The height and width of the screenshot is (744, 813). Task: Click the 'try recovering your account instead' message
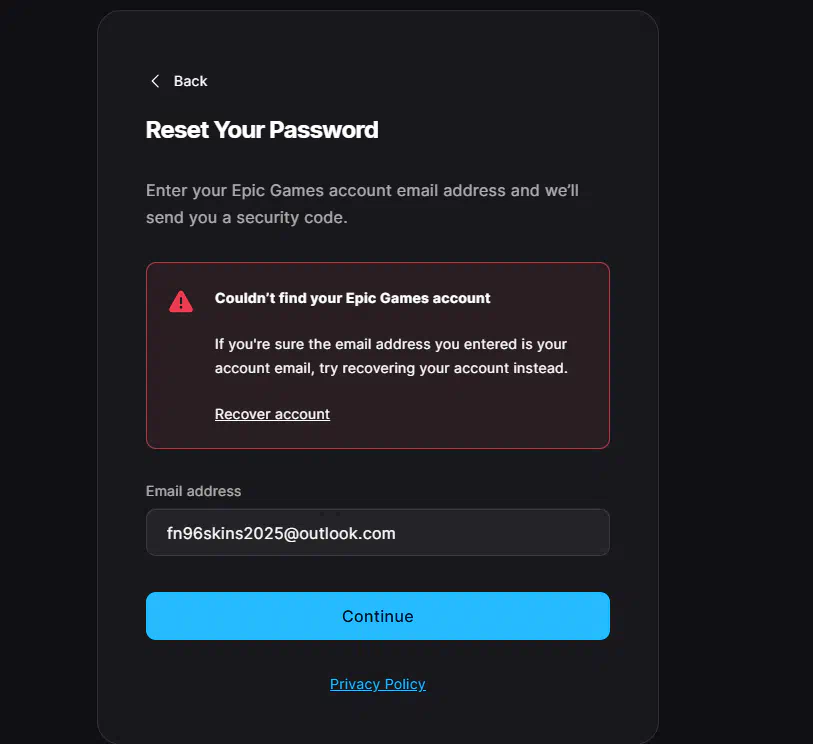pyautogui.click(x=443, y=368)
